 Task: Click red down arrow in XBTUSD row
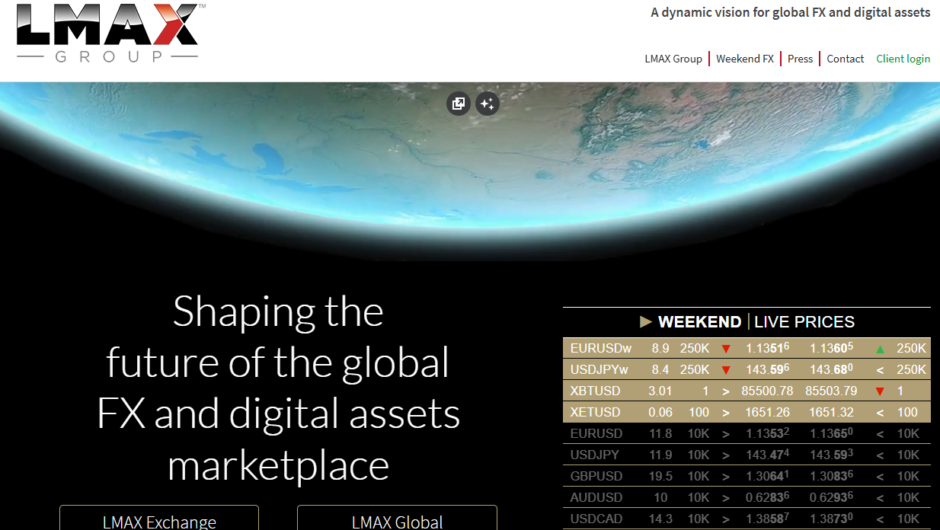[x=880, y=392]
